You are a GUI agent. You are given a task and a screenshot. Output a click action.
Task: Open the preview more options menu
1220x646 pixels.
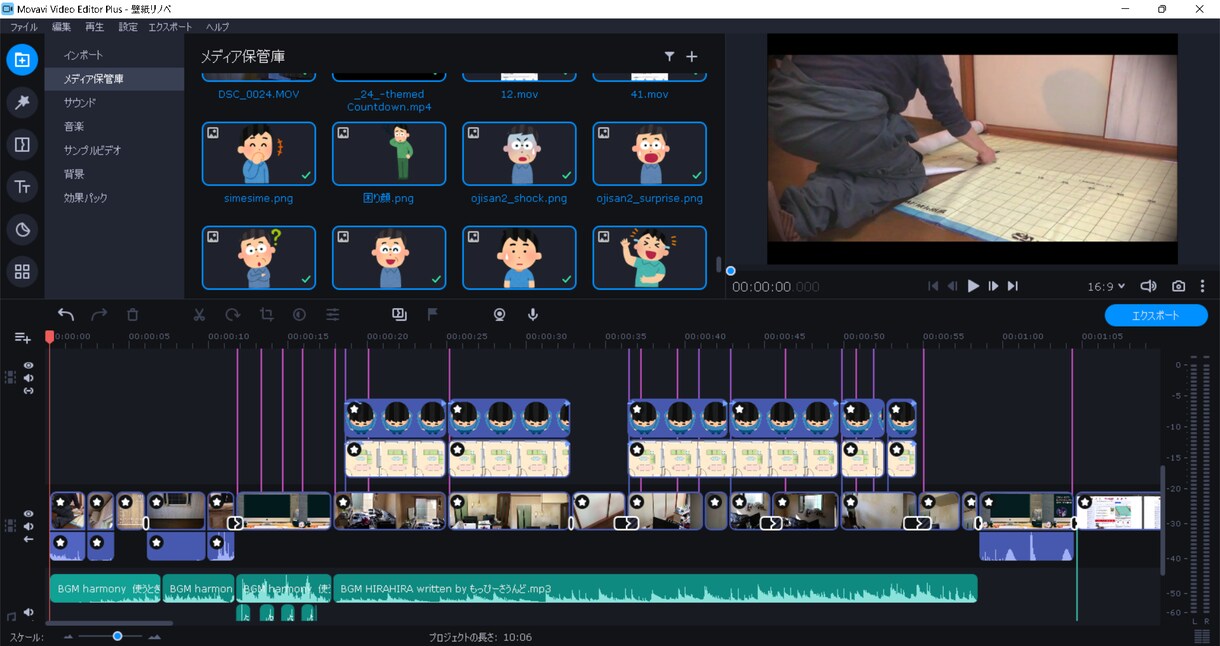(x=1201, y=286)
